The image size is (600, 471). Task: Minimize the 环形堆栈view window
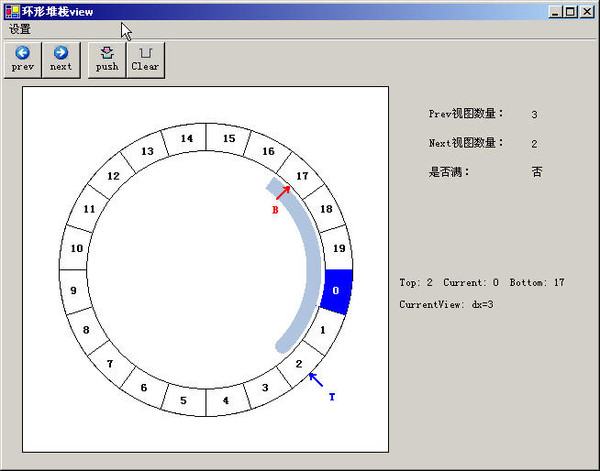(555, 11)
